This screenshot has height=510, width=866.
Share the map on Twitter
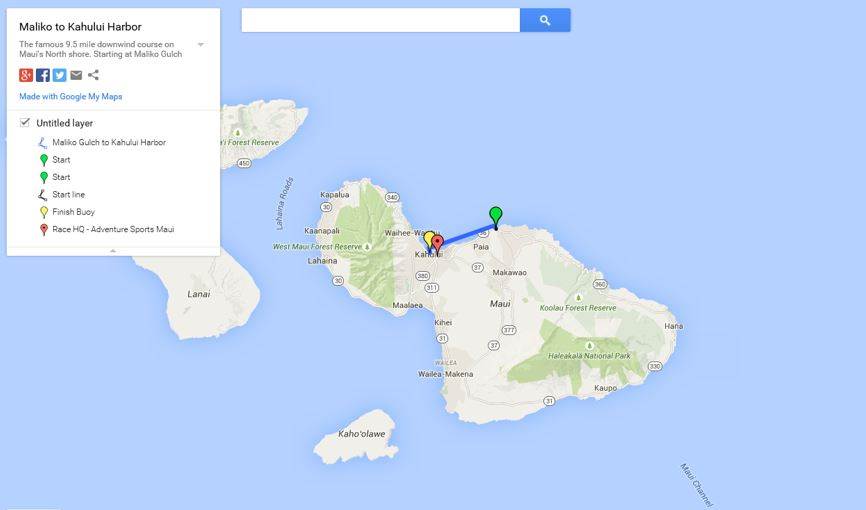pyautogui.click(x=60, y=75)
